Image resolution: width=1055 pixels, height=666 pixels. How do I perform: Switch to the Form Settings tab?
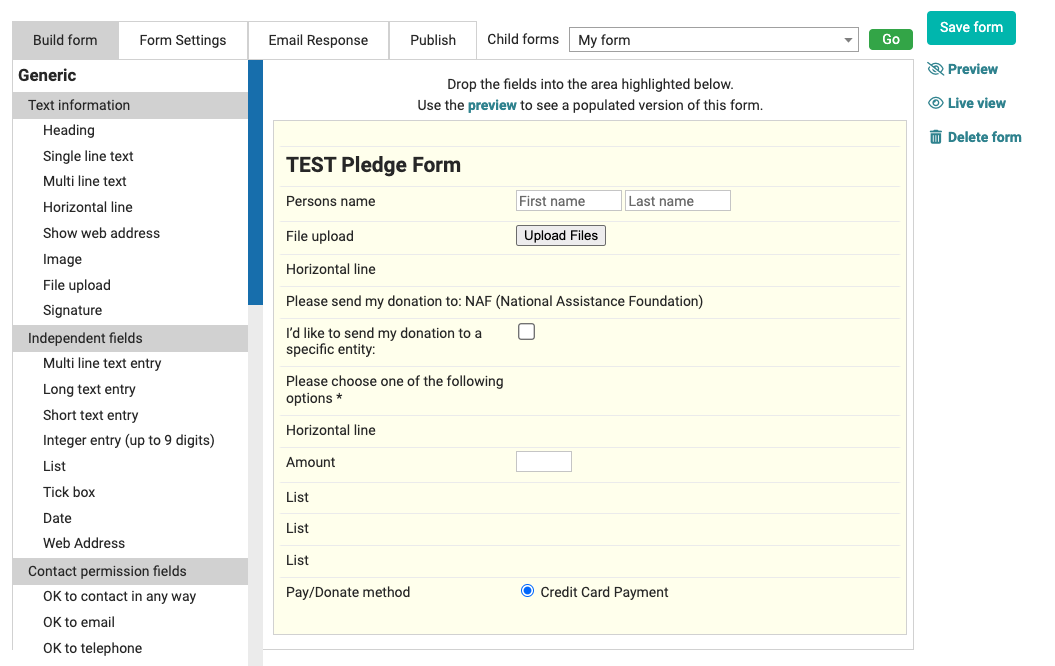(x=183, y=40)
